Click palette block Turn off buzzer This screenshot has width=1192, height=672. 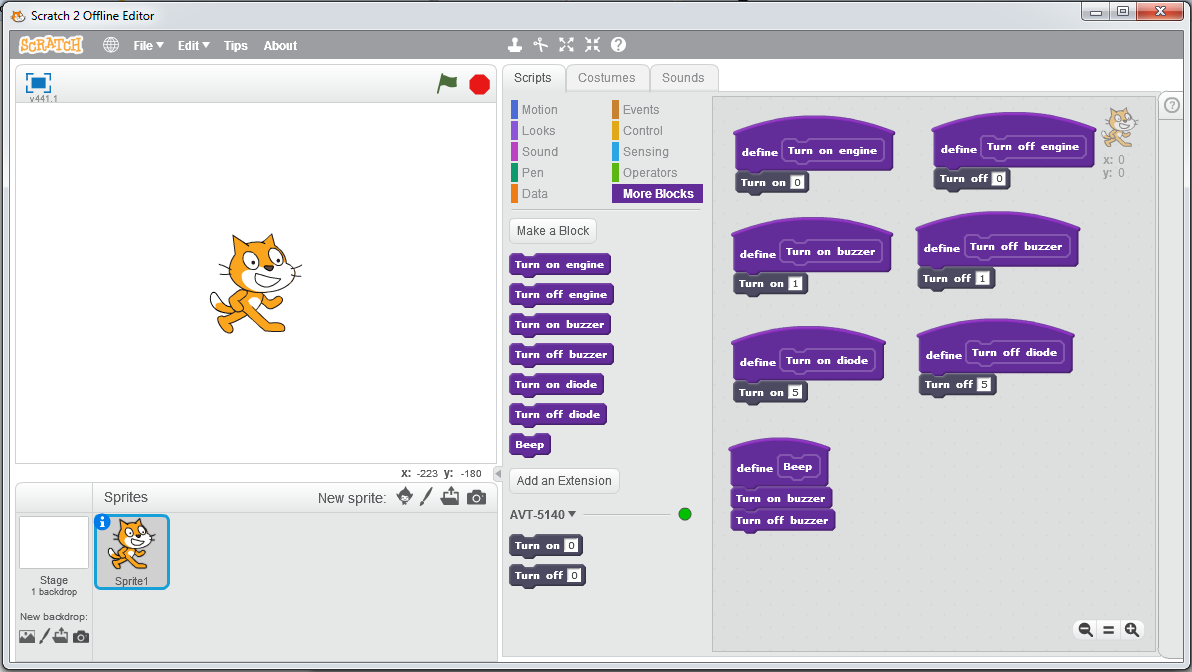[x=561, y=354]
